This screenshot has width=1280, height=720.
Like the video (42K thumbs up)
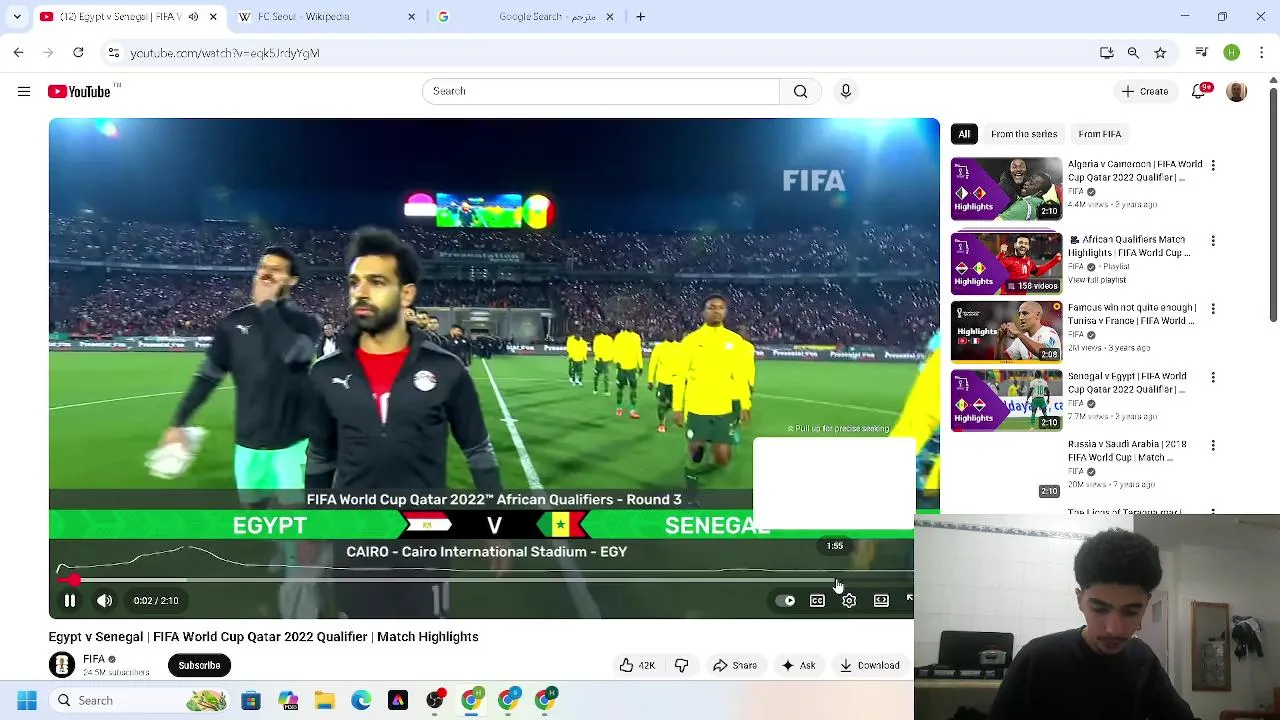point(636,665)
